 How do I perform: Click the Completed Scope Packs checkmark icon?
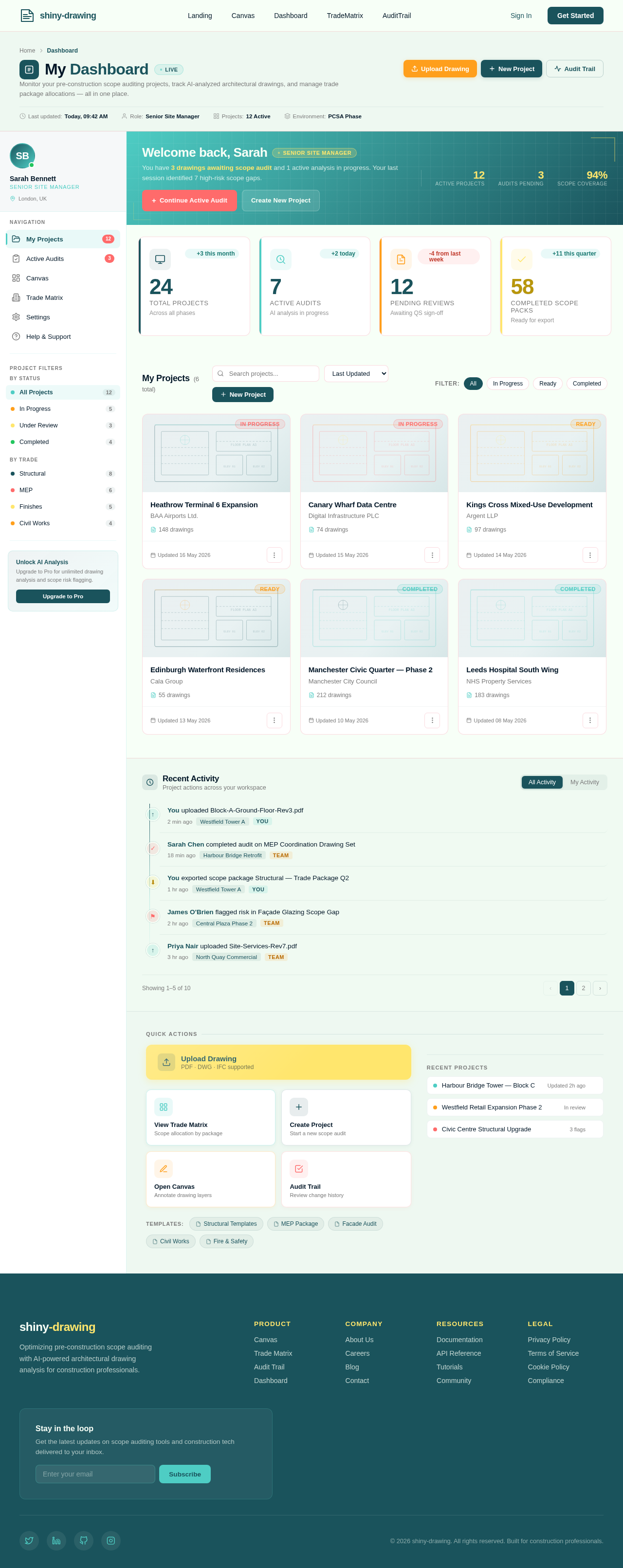[521, 259]
